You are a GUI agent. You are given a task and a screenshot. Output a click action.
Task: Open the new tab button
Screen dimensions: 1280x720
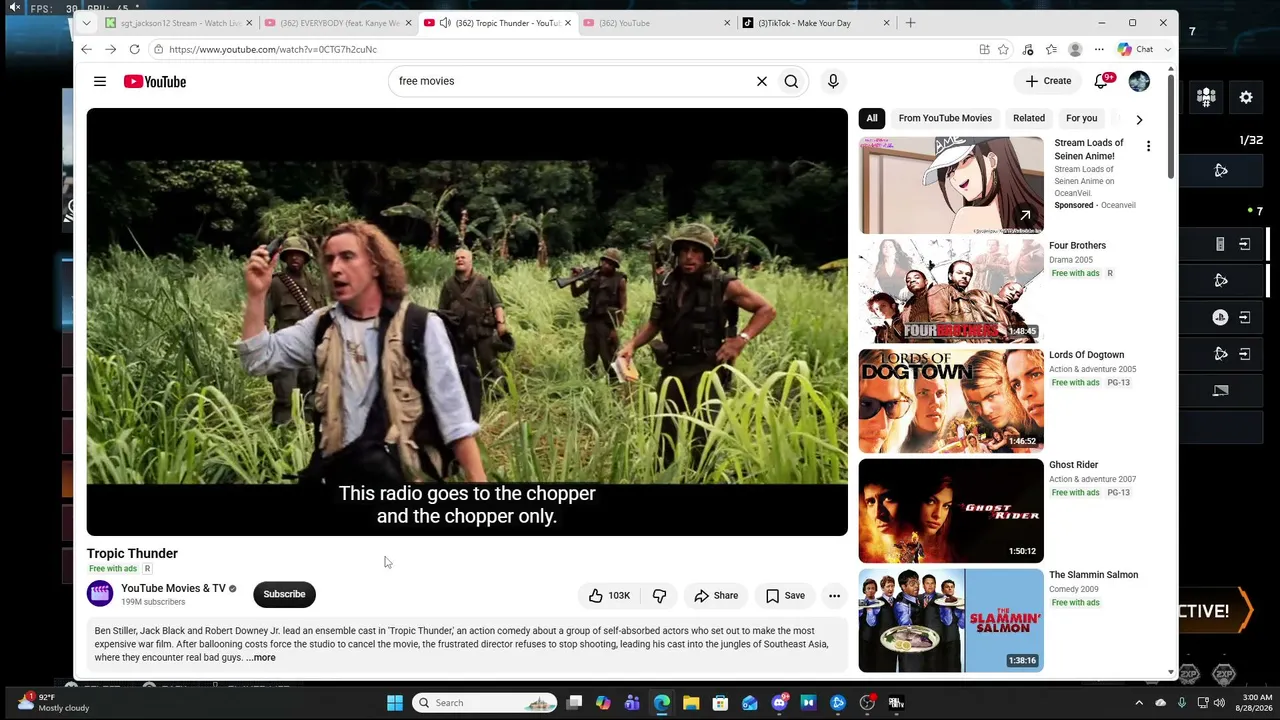pyautogui.click(x=910, y=23)
